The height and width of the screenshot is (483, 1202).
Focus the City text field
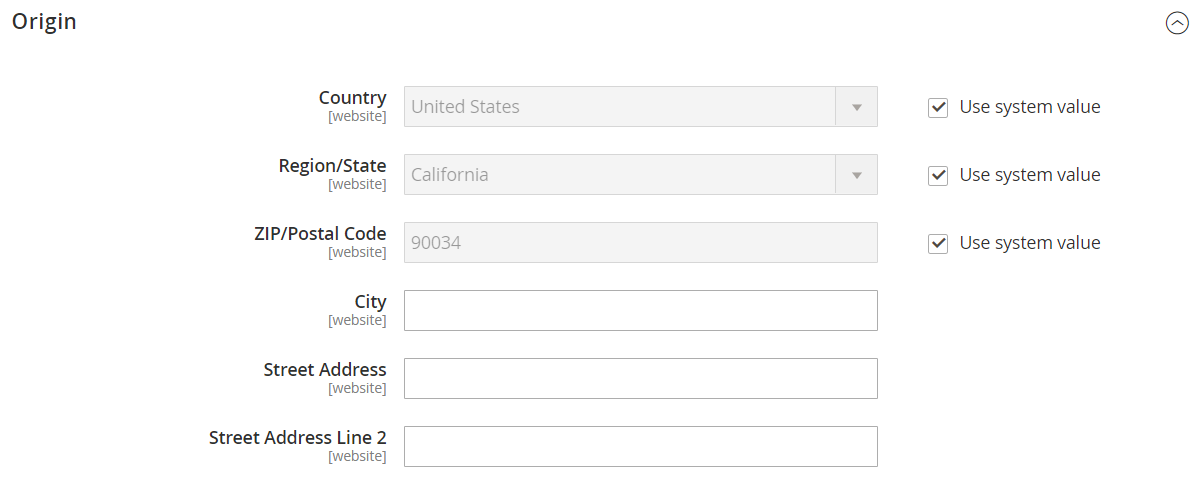point(641,310)
